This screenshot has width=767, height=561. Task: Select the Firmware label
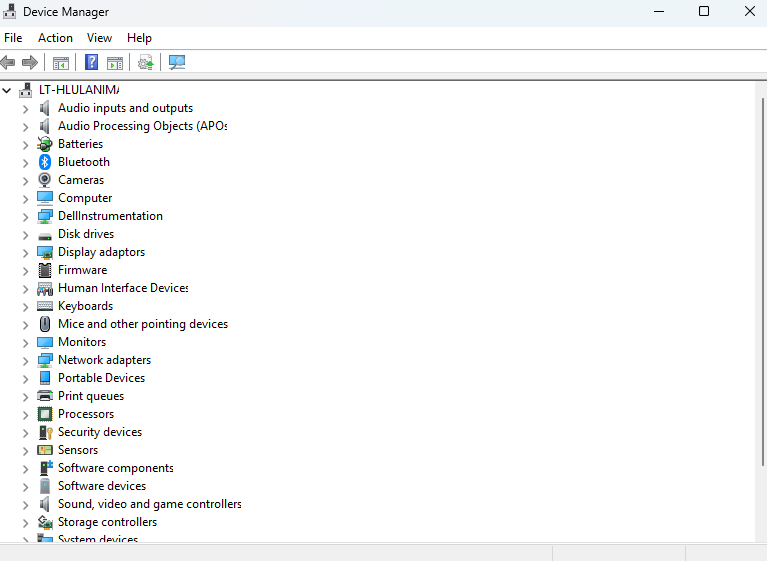pos(82,270)
